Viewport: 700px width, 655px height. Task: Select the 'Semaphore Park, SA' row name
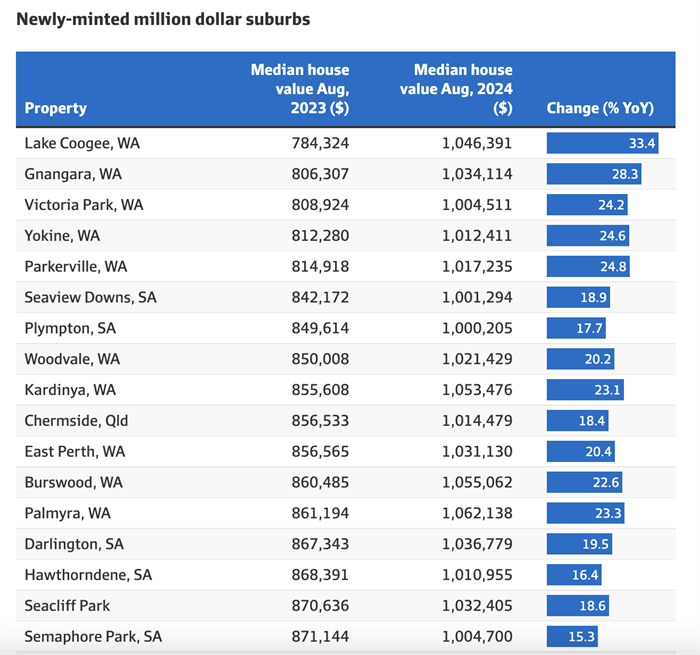point(93,636)
